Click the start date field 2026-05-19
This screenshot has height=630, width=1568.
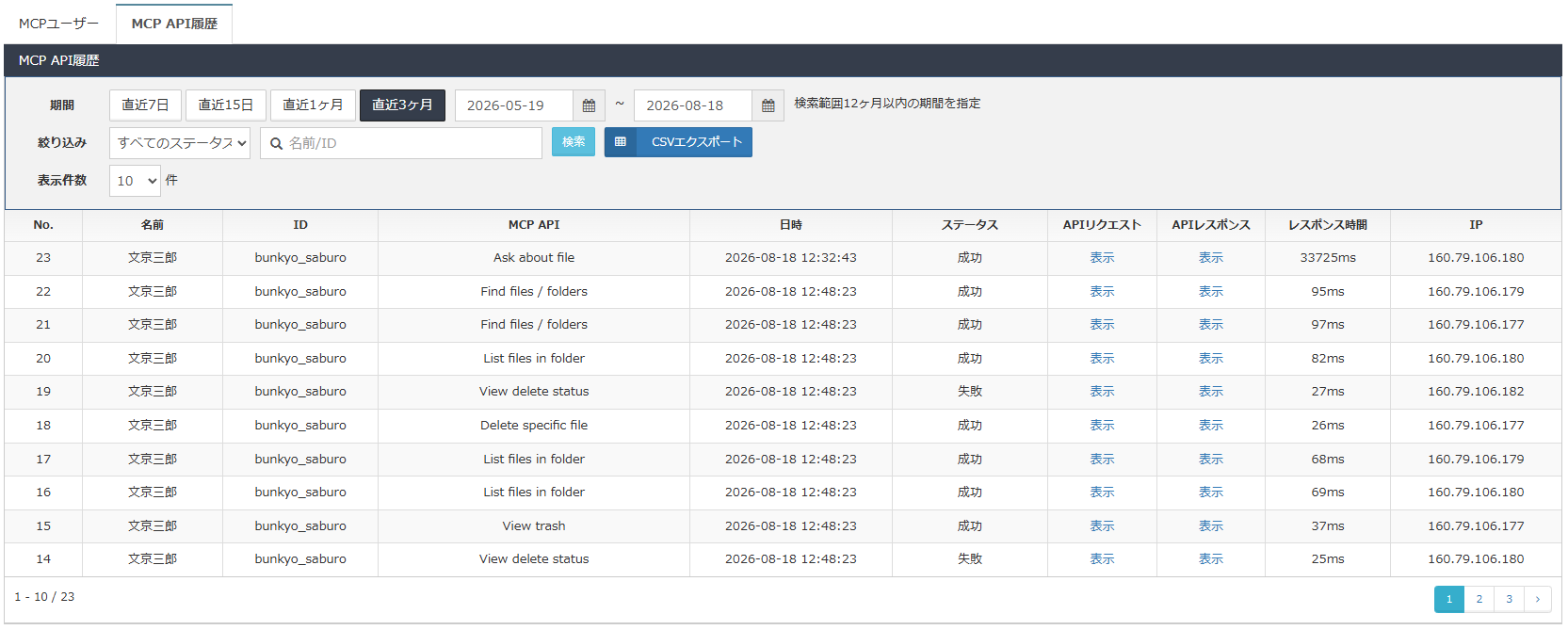point(514,105)
